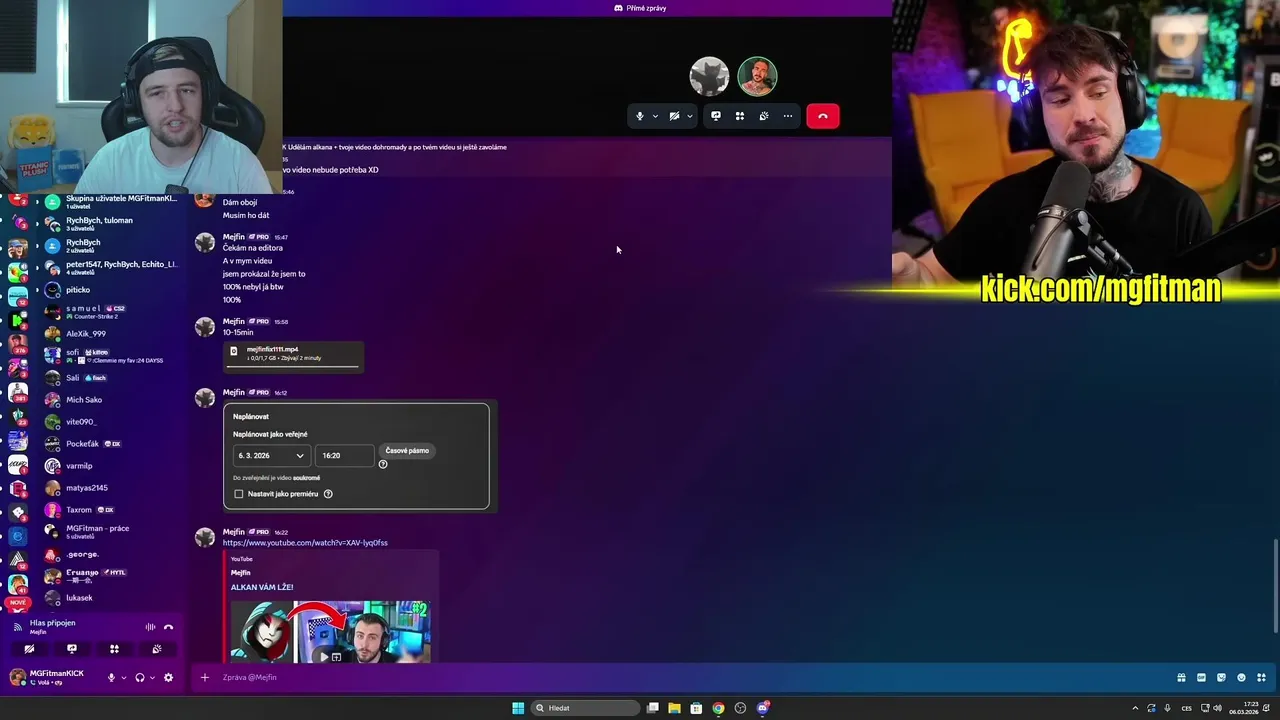
Task: Open direct message with lukasek
Action: (x=110, y=597)
